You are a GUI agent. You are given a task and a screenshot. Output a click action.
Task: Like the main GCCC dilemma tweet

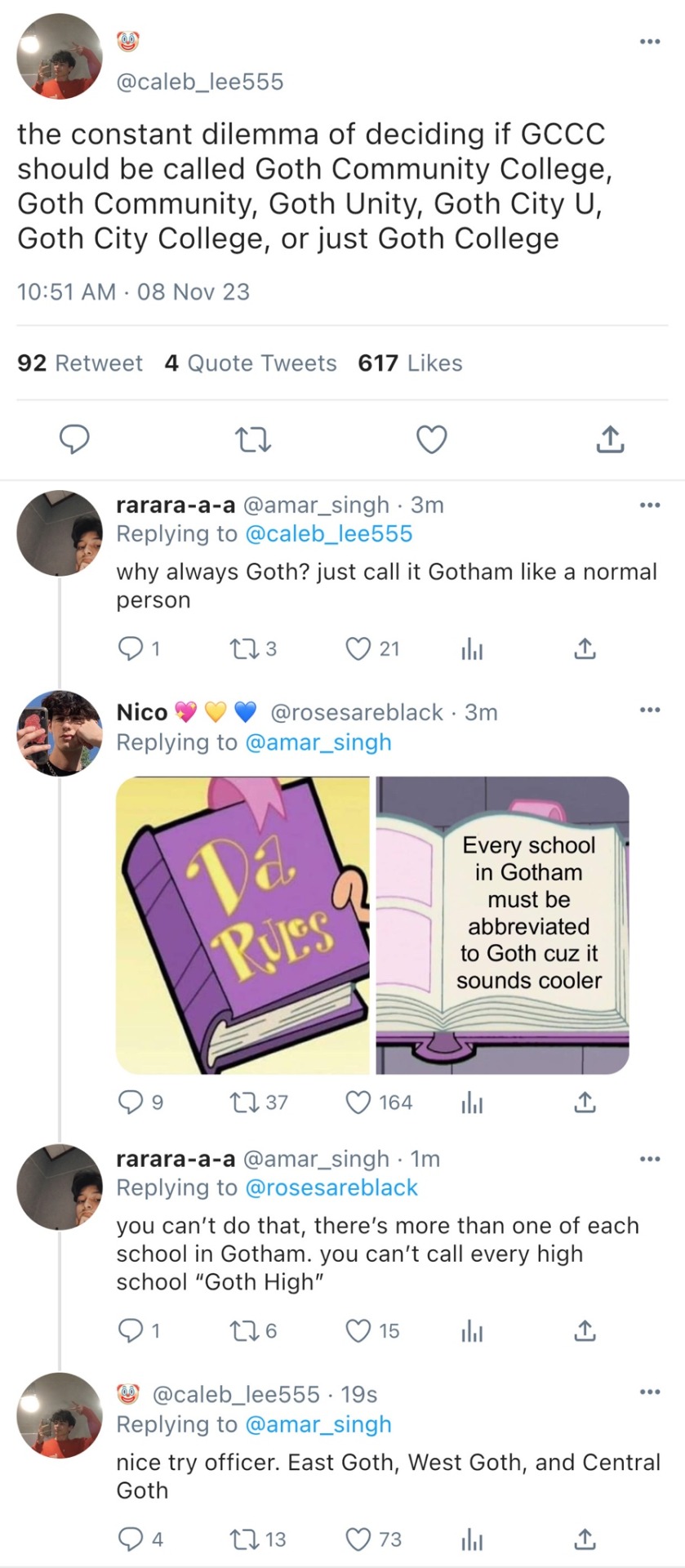point(431,439)
